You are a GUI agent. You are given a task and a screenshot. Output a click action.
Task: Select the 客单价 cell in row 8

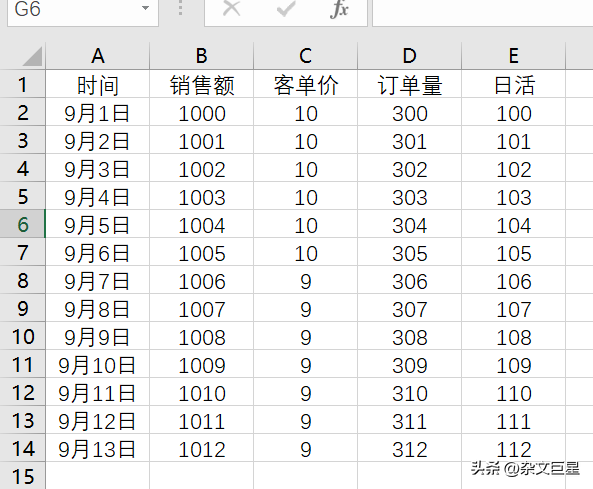coord(306,280)
